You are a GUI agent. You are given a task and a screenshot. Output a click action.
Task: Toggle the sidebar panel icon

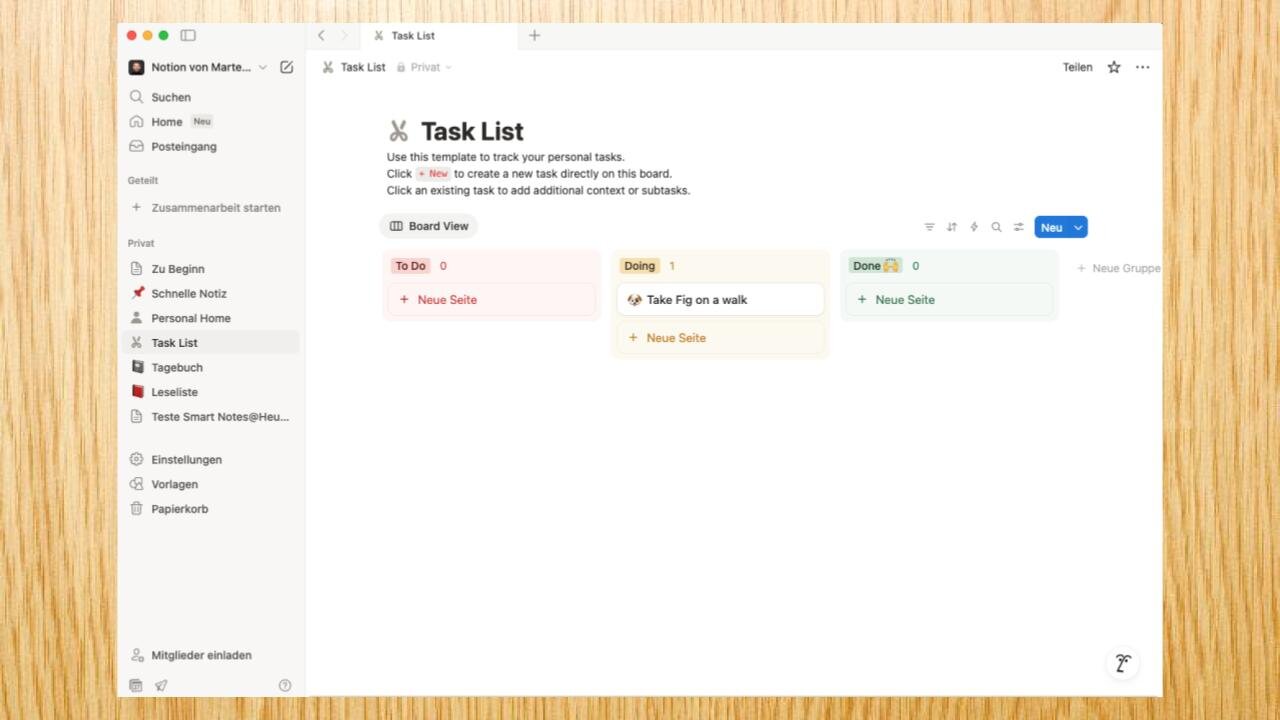click(188, 35)
